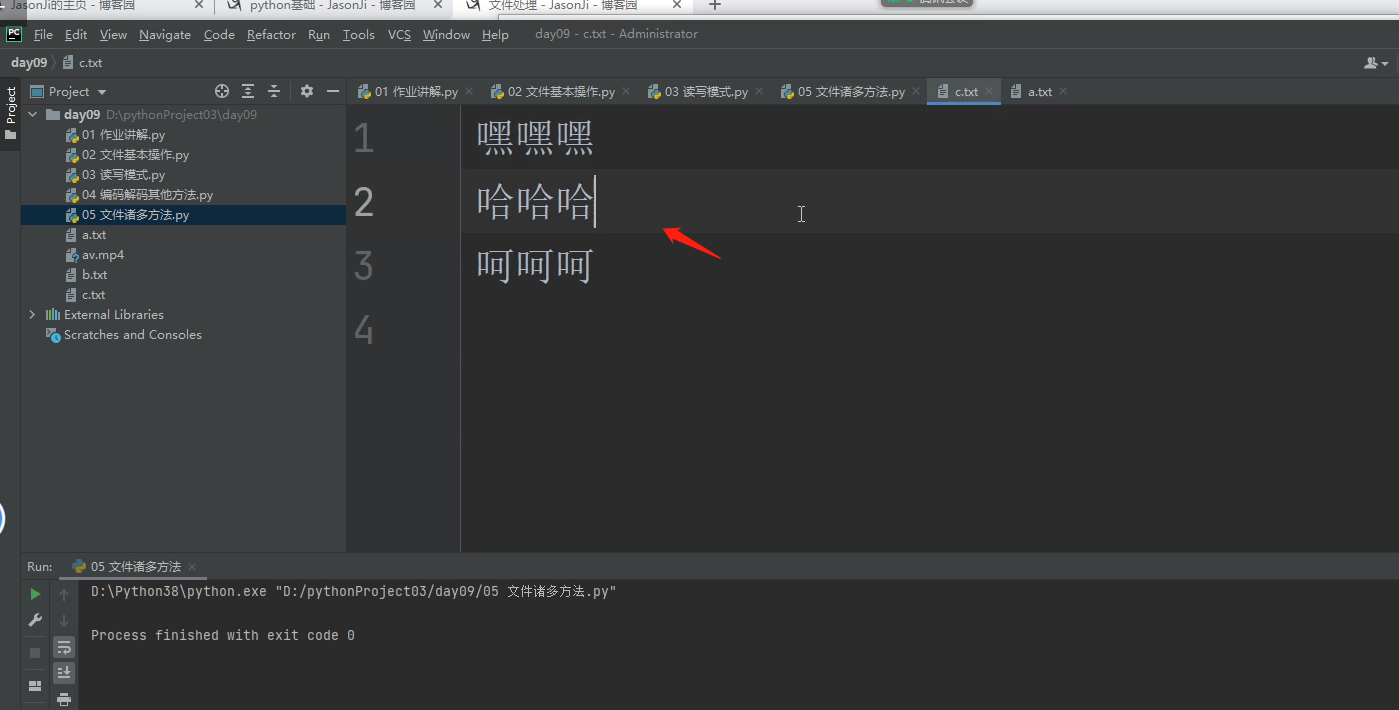Click the Restore Layout icon in Run panel
Viewport: 1399px width, 710px height.
36,686
